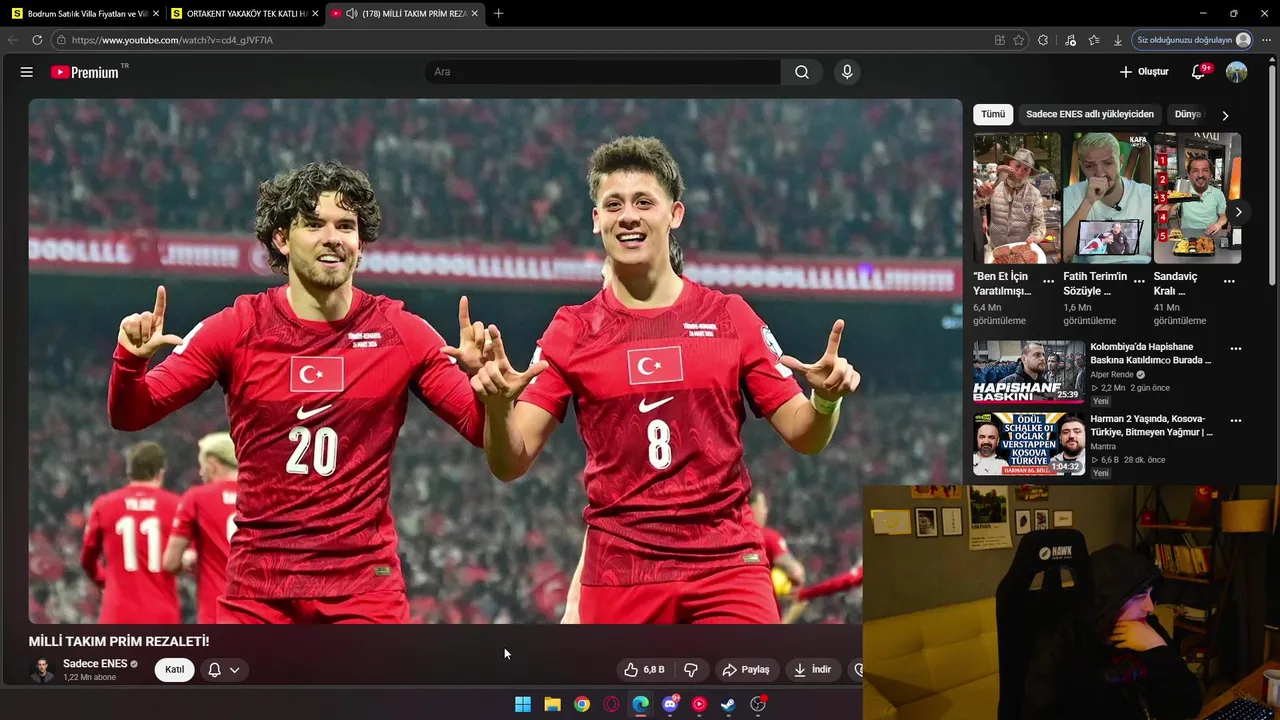
Task: Show more filter chips with right arrow
Action: (1225, 115)
